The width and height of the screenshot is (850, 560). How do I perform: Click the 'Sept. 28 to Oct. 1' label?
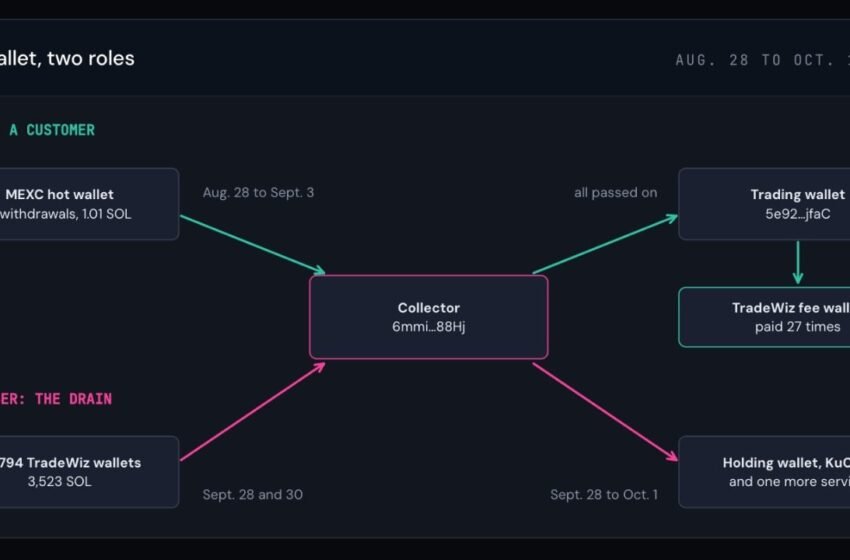[604, 494]
